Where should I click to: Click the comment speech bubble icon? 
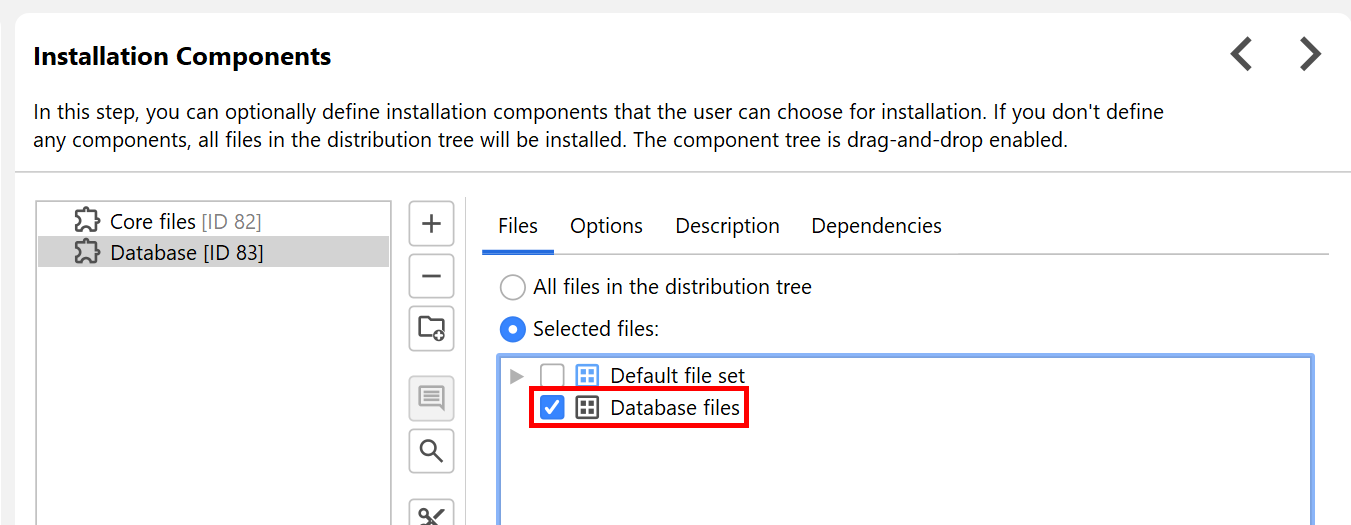coord(431,398)
